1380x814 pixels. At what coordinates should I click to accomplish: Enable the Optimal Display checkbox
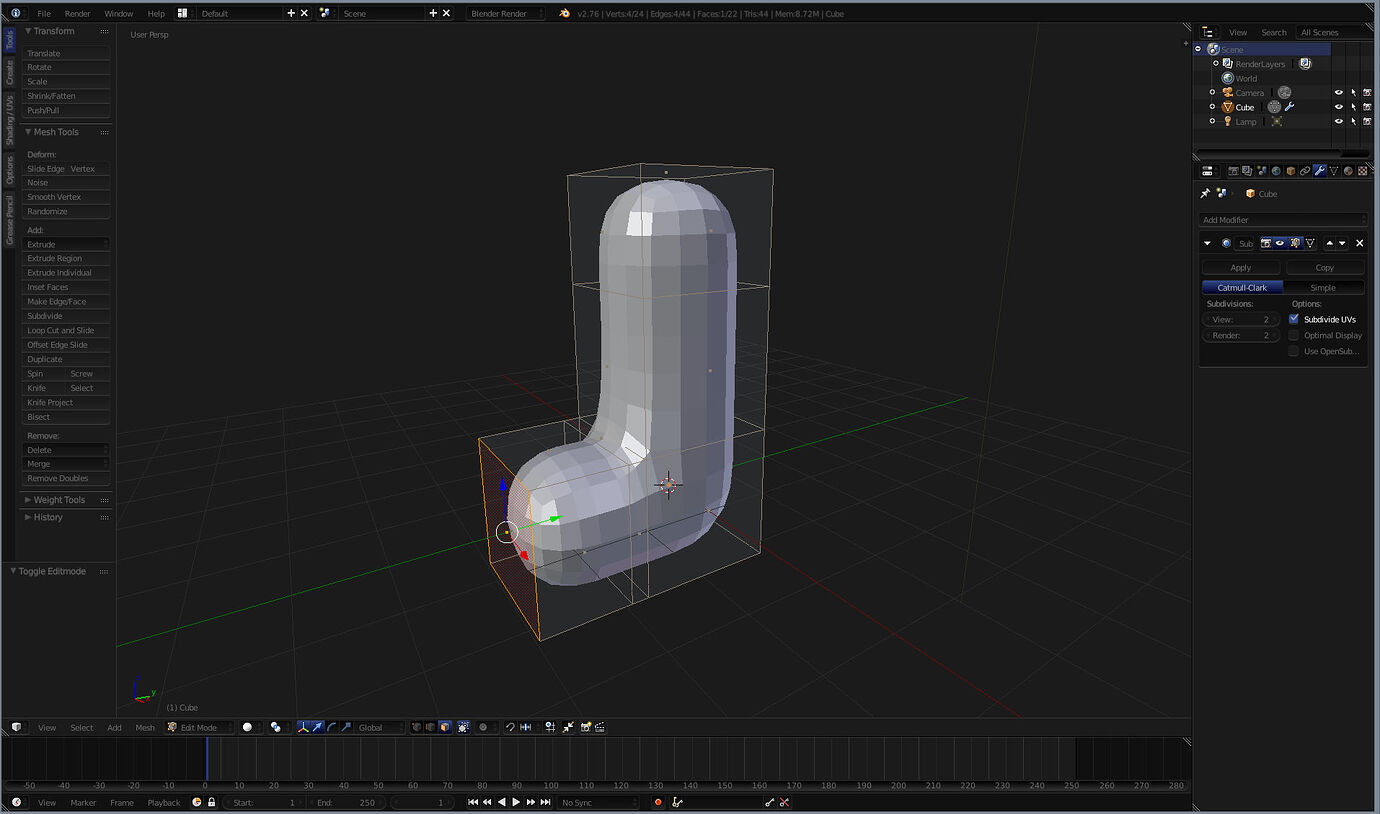coord(1294,335)
